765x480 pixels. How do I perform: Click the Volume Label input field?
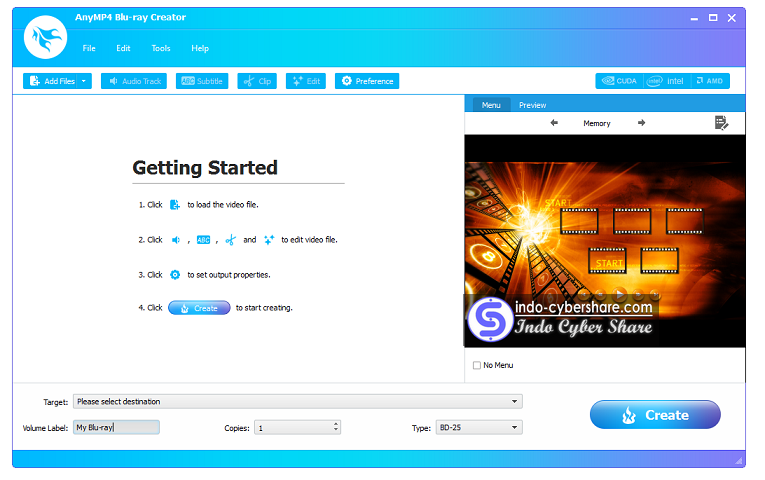coord(116,427)
